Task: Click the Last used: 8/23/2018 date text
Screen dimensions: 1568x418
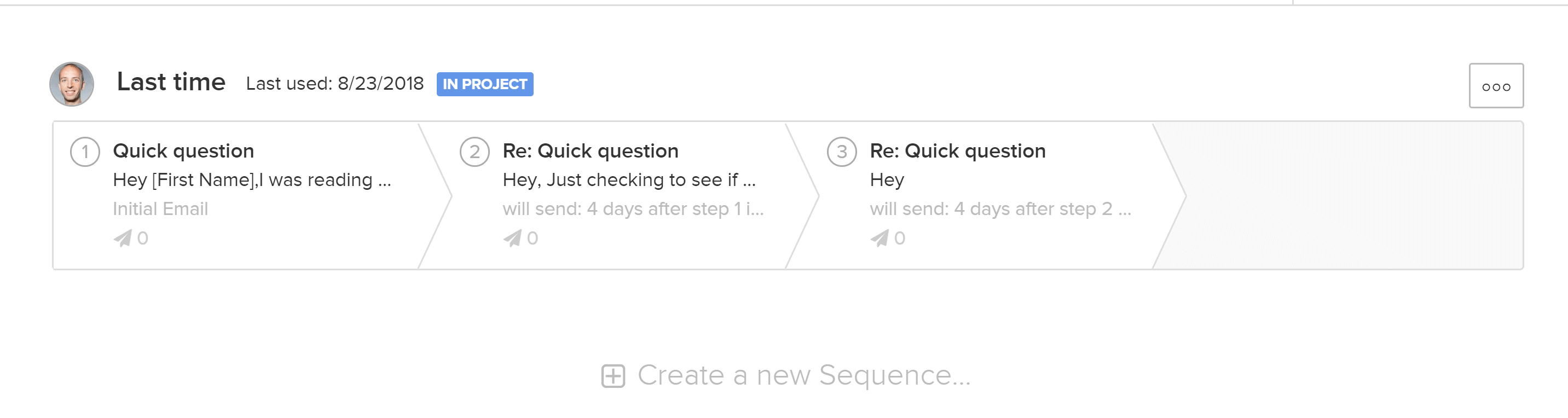Action: click(335, 83)
